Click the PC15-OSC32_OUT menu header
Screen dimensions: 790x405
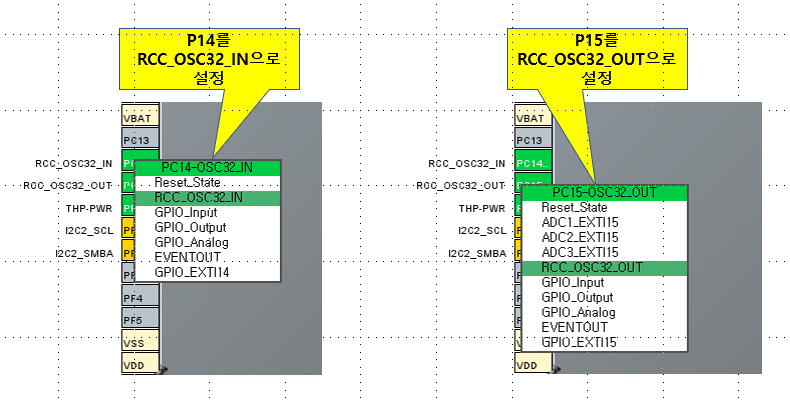[x=605, y=192]
